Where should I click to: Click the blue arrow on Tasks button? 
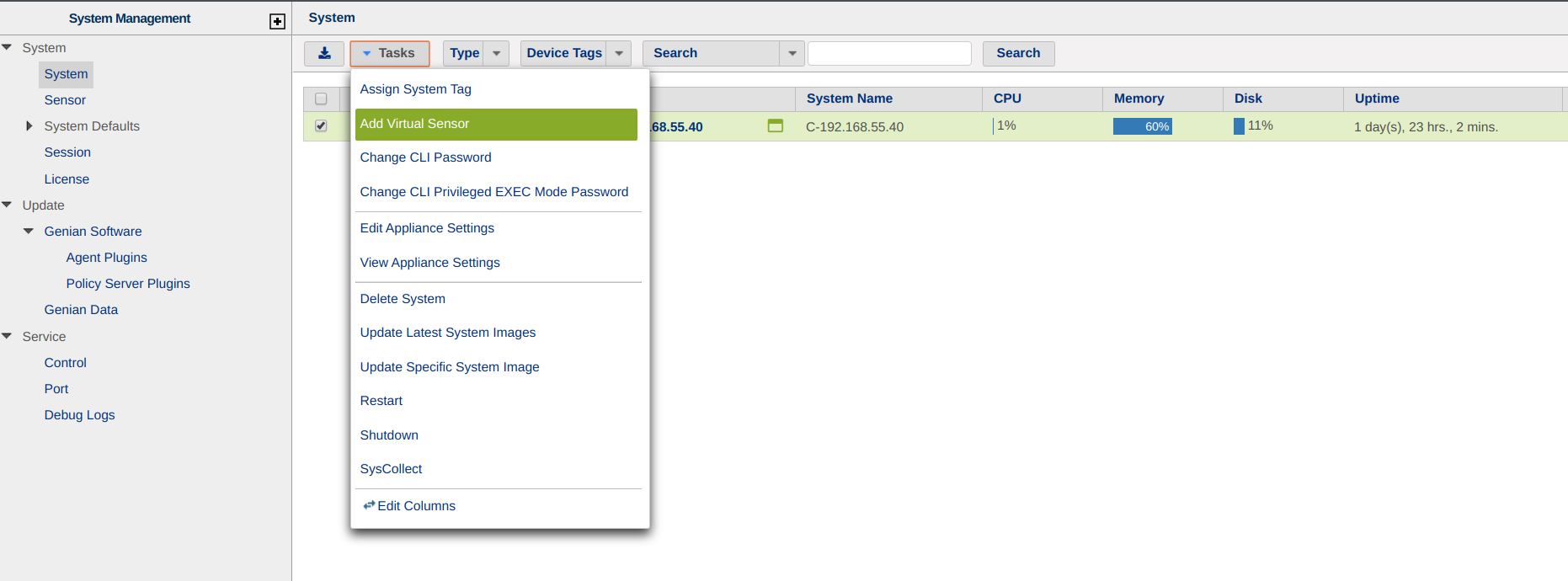366,53
